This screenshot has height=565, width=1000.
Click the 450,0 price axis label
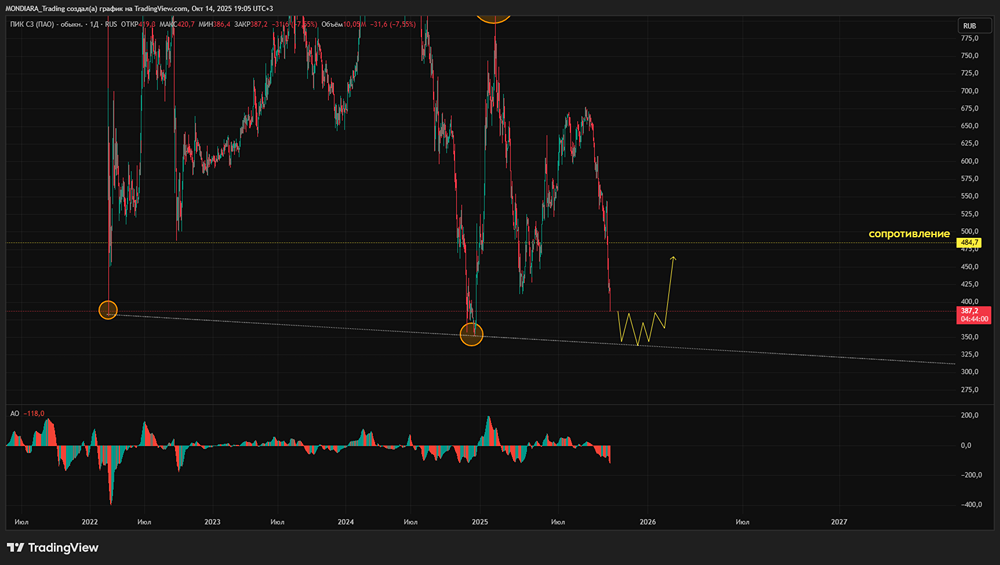click(969, 267)
